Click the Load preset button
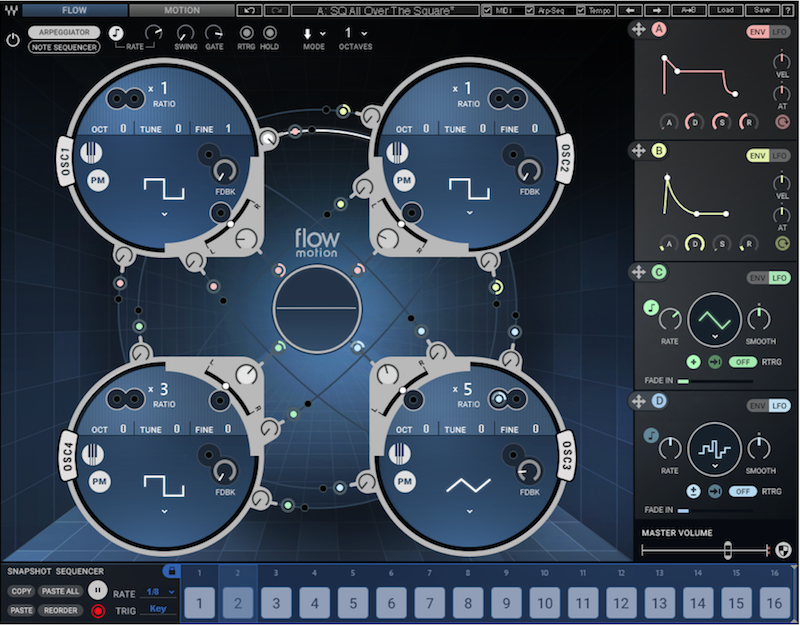800x625 pixels. [x=725, y=10]
